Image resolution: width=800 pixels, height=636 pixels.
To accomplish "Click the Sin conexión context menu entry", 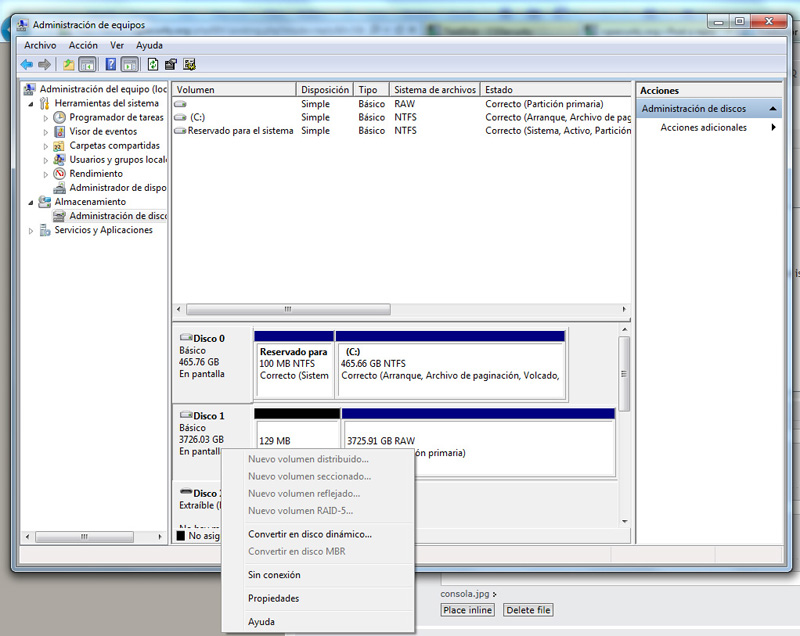I will [x=273, y=575].
